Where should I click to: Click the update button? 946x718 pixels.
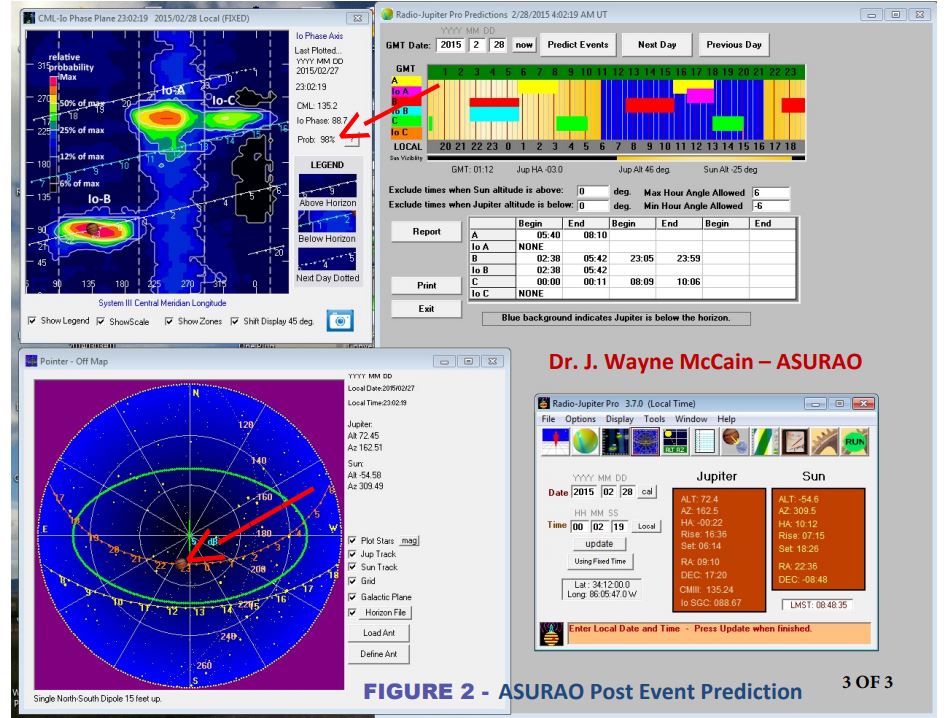pyautogui.click(x=599, y=544)
